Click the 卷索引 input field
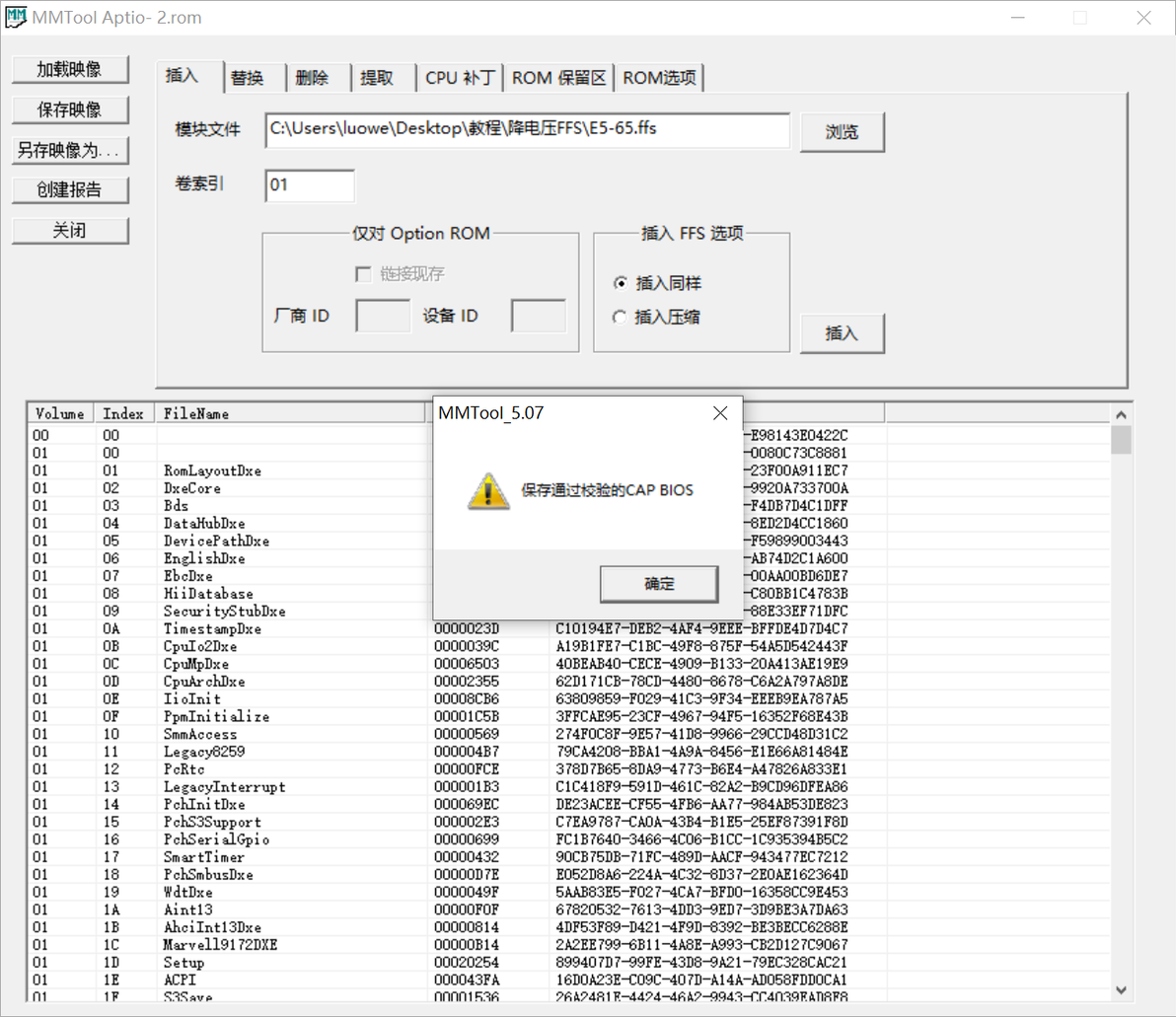The width and height of the screenshot is (1176, 1017). (309, 185)
